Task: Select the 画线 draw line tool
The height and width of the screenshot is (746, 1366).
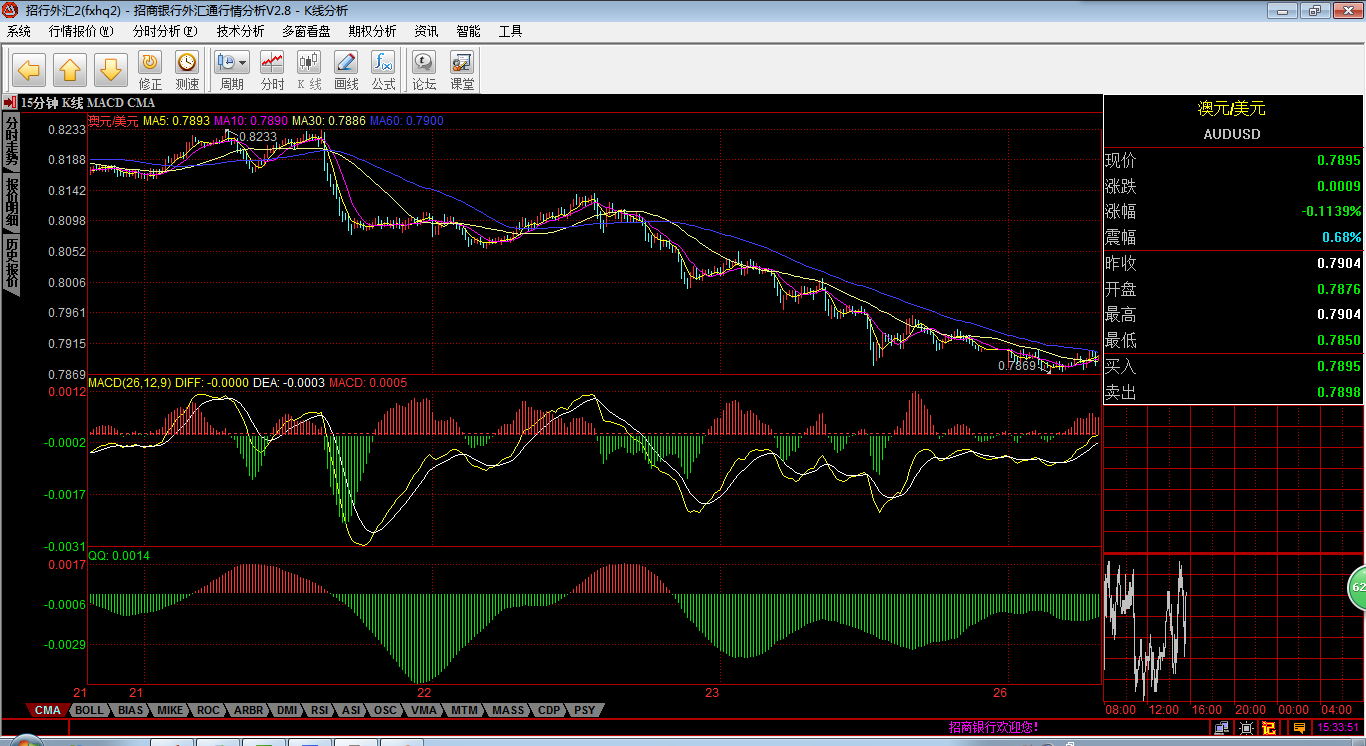Action: click(x=346, y=70)
